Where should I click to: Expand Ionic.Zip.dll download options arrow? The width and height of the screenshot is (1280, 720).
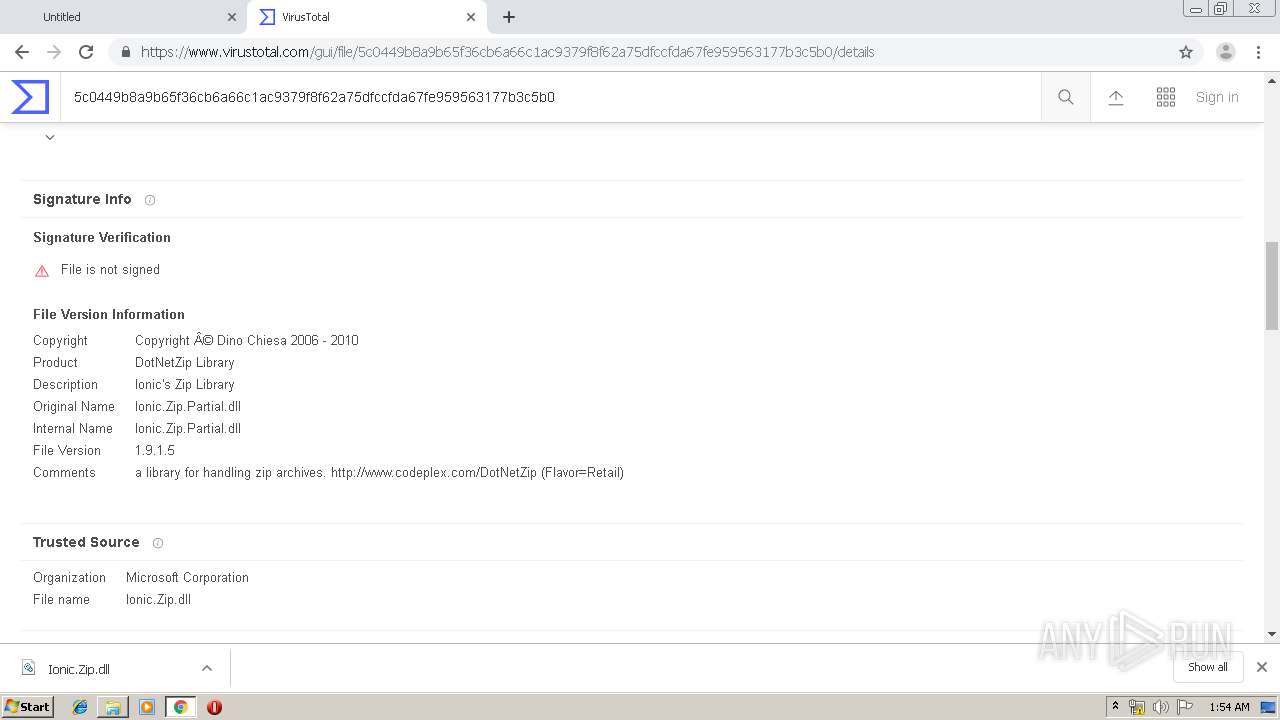207,668
